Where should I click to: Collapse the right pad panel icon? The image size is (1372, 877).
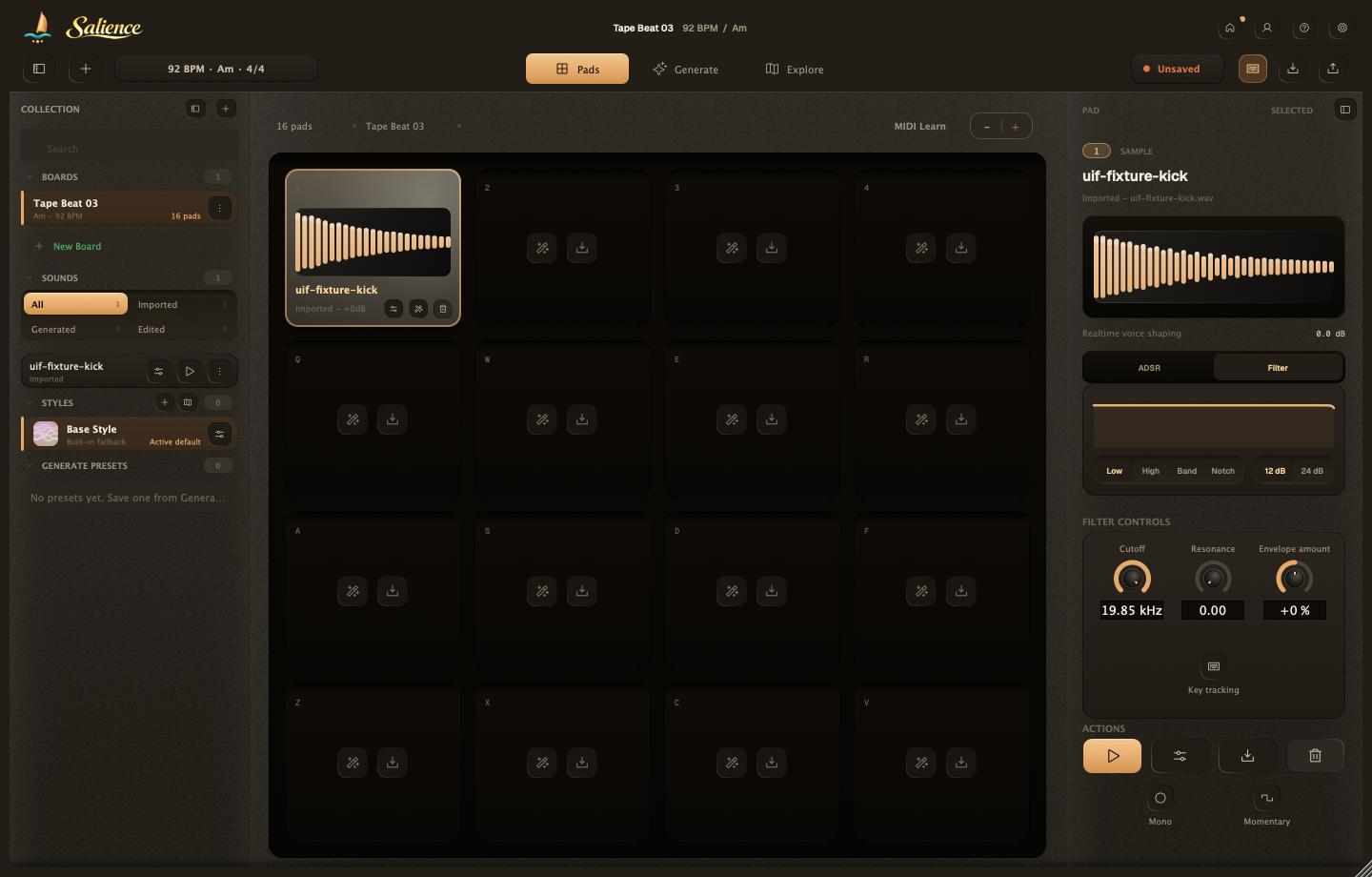pyautogui.click(x=1345, y=110)
